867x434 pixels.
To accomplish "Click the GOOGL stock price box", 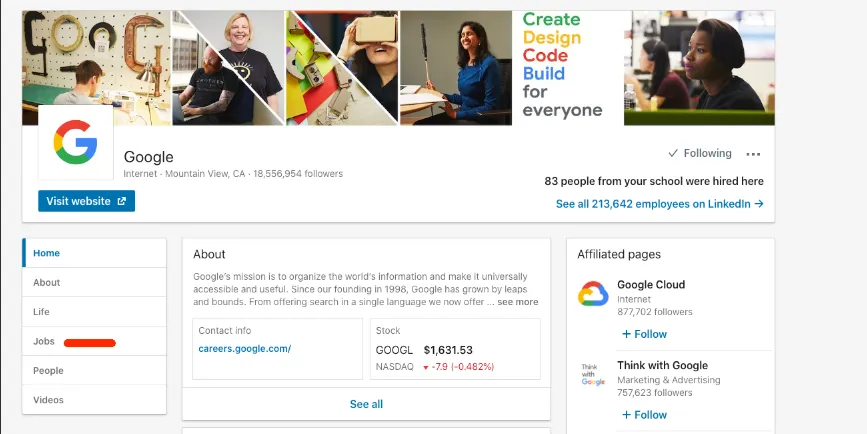I will [x=454, y=349].
